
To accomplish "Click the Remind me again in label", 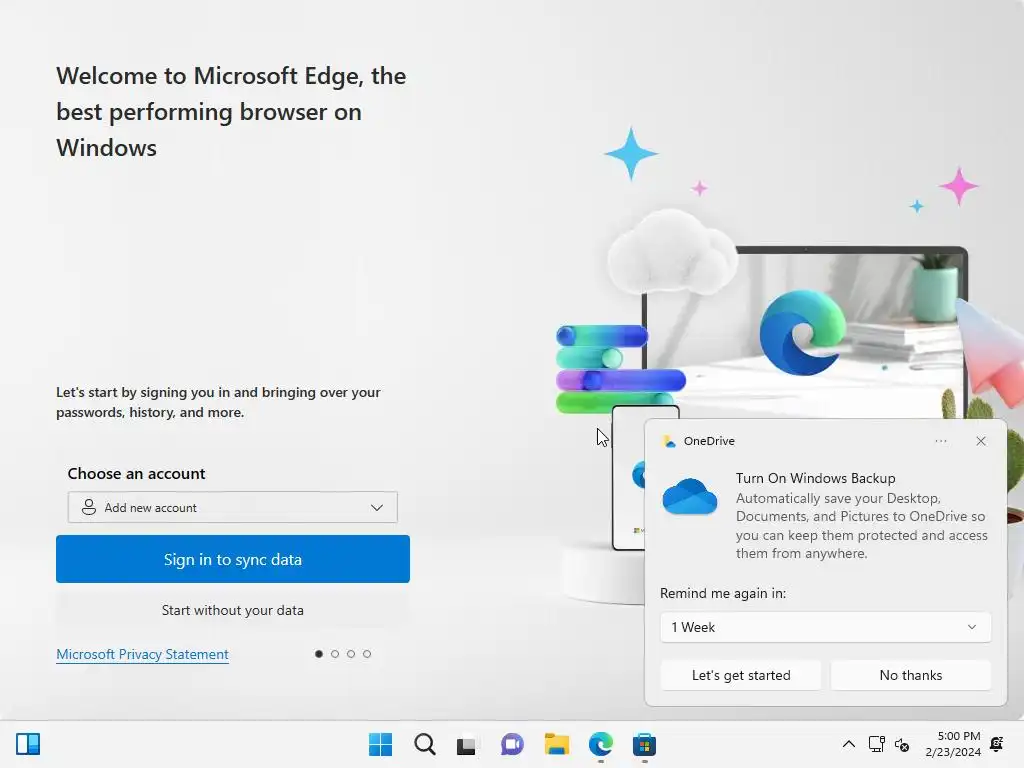I will point(723,593).
